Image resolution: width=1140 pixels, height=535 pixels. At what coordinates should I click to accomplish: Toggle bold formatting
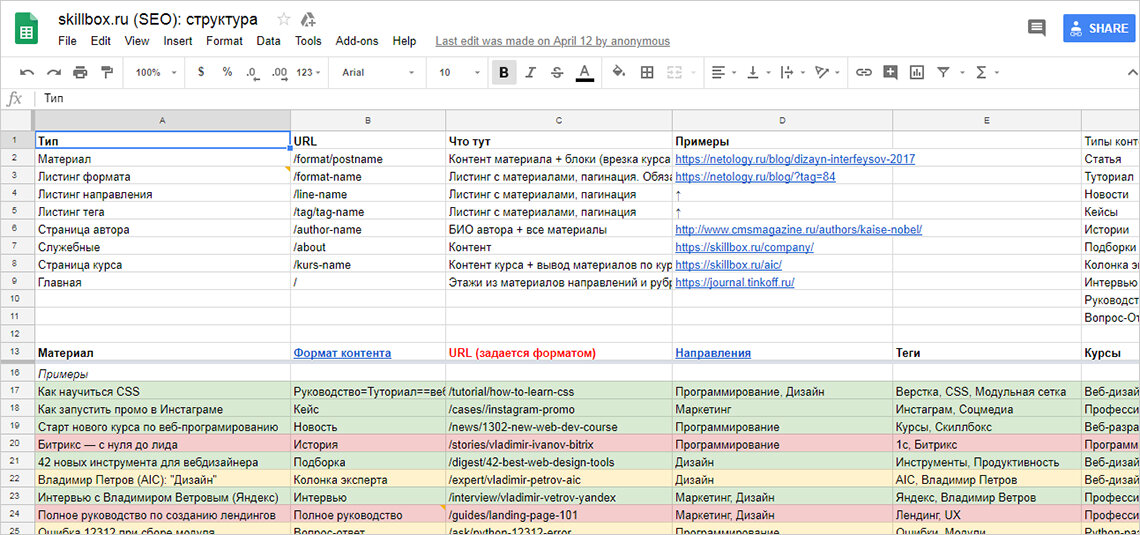504,73
